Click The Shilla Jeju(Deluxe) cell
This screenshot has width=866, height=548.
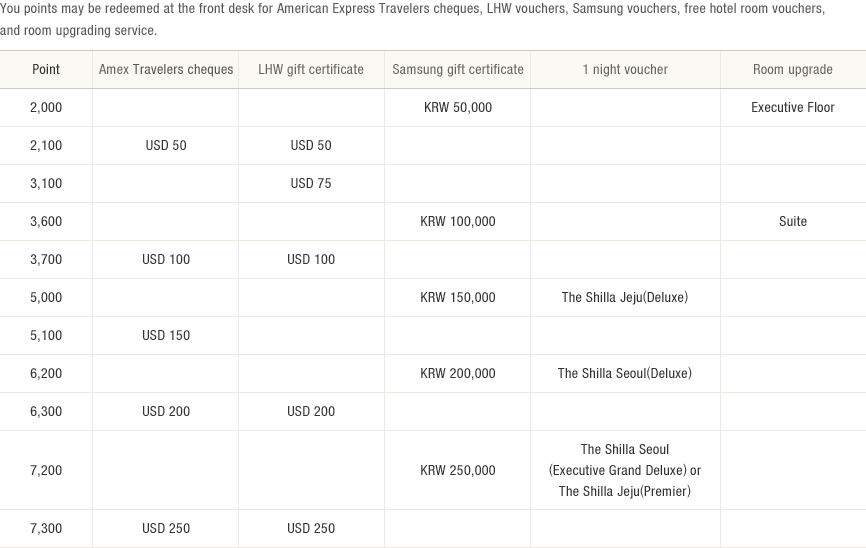point(625,298)
